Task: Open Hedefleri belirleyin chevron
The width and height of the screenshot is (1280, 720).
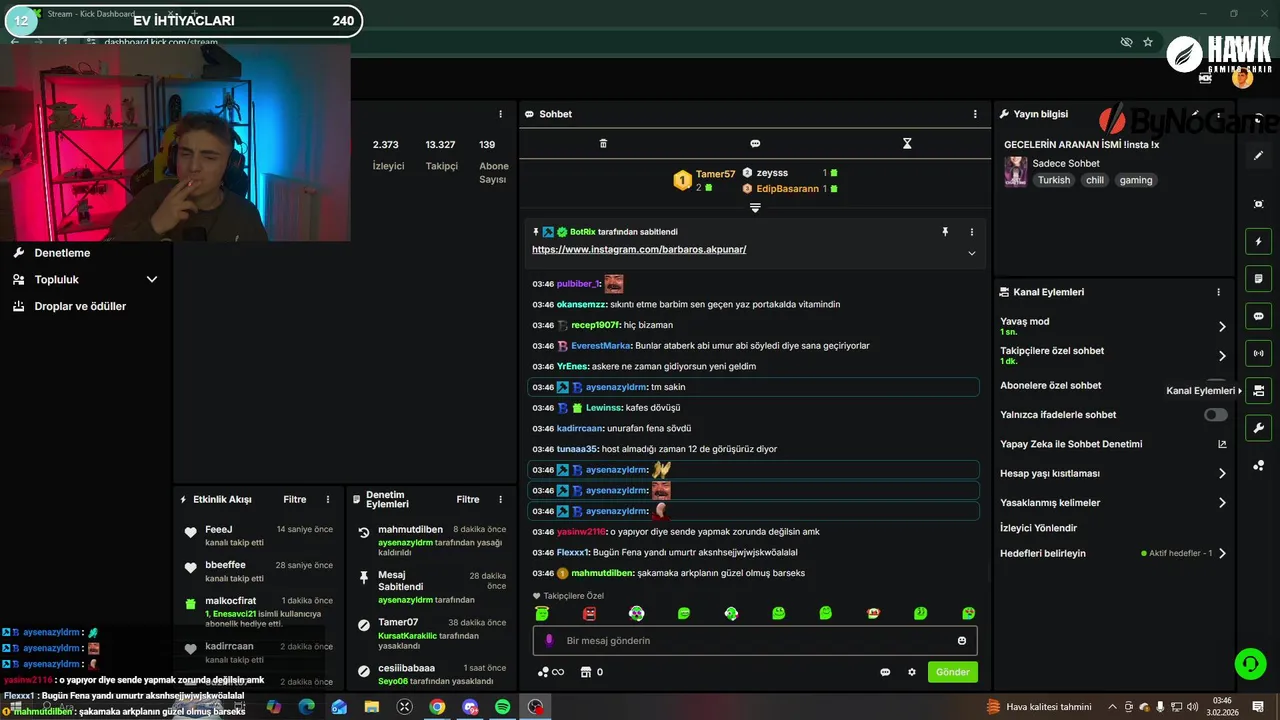Action: coord(1222,554)
